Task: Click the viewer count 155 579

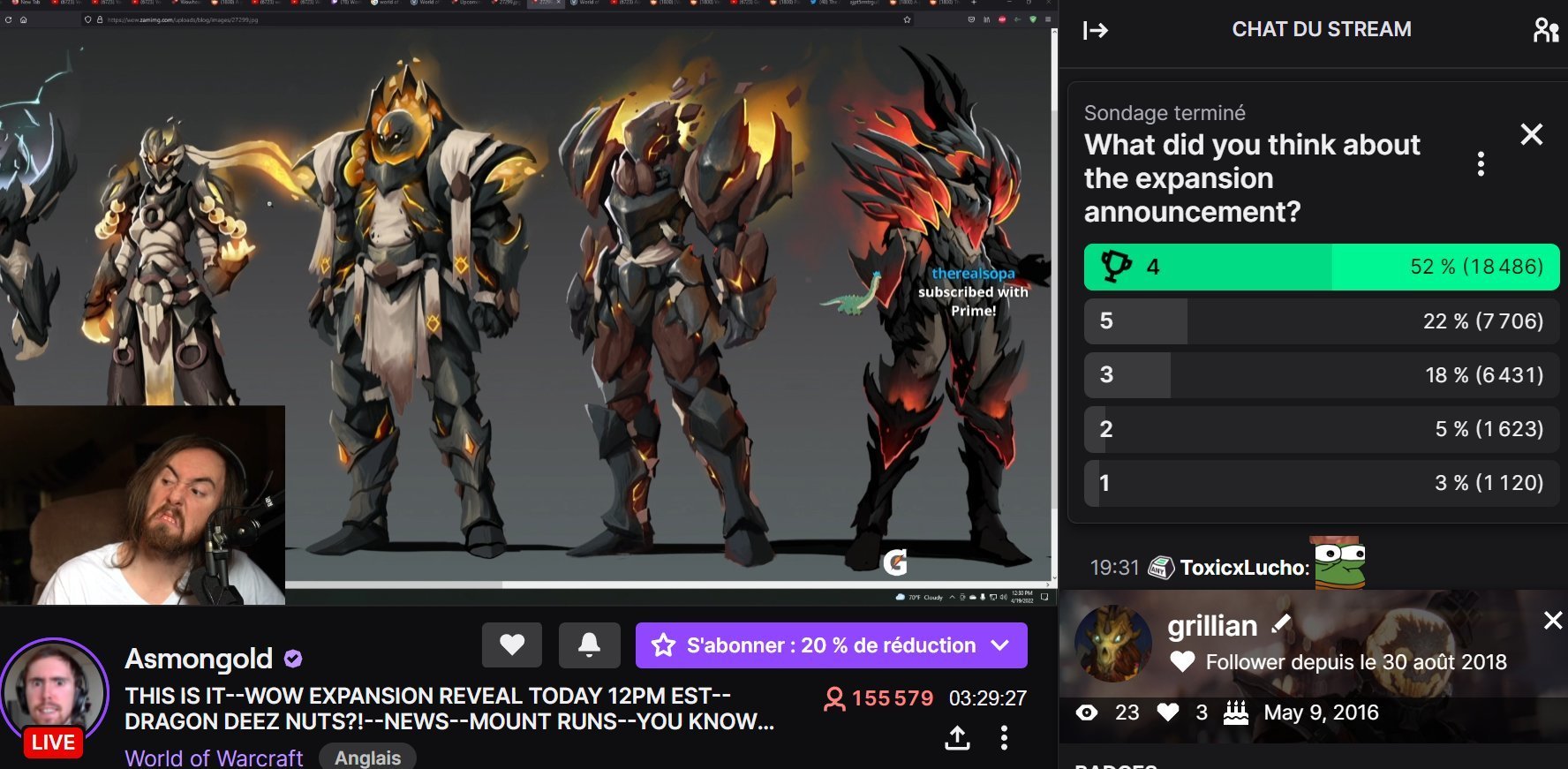Action: [x=878, y=698]
